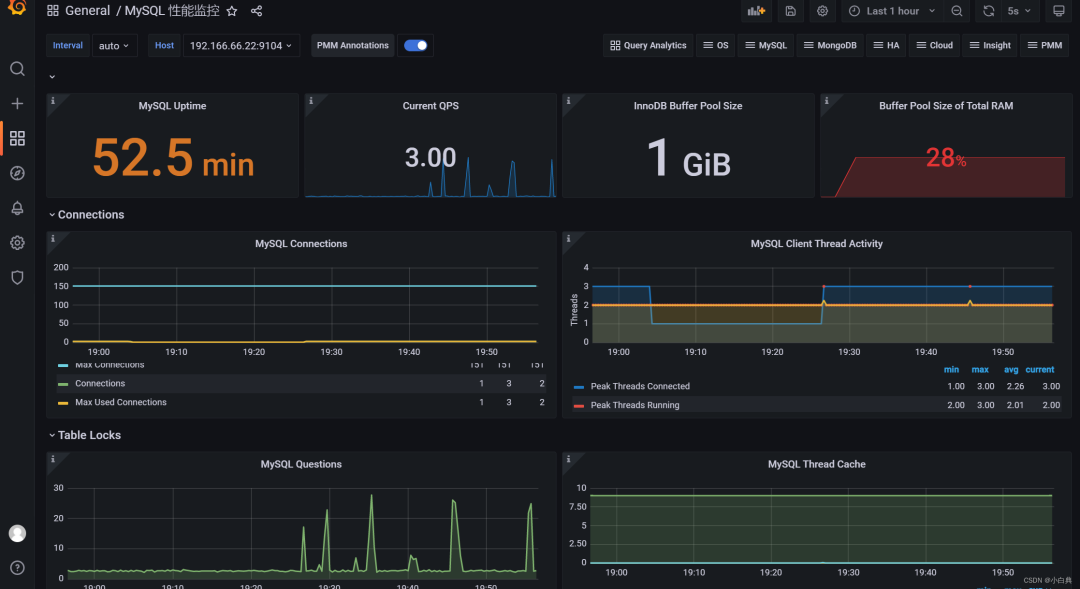Sort thread legend by min column
Viewport: 1080px width, 589px height.
coord(951,370)
